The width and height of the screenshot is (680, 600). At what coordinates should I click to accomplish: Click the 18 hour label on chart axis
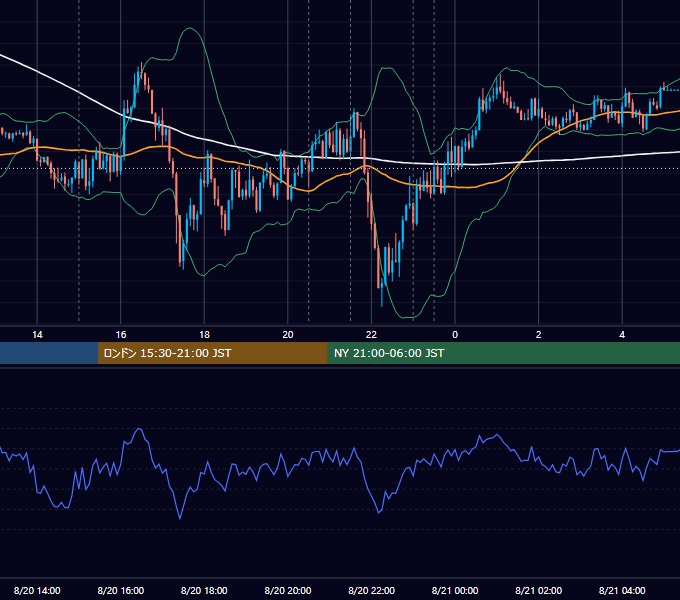point(204,335)
